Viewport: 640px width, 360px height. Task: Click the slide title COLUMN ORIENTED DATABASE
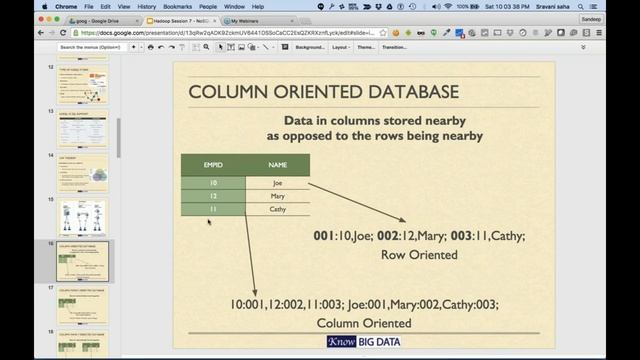(x=324, y=92)
